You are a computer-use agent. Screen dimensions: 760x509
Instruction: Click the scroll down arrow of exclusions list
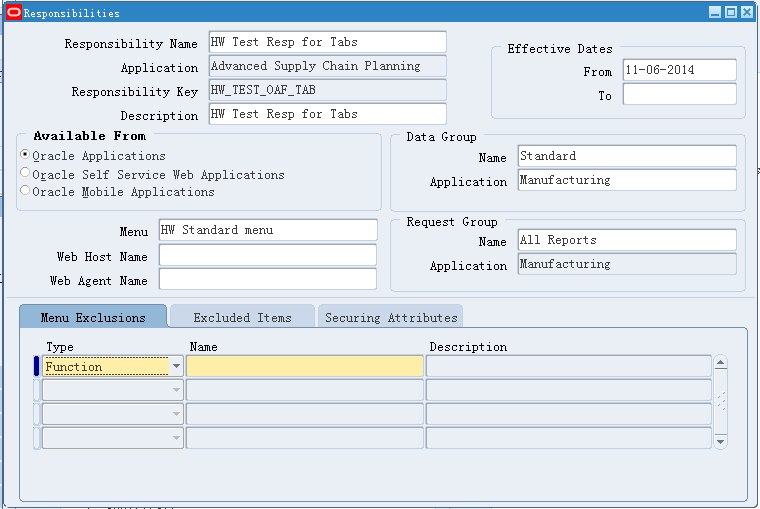click(721, 442)
